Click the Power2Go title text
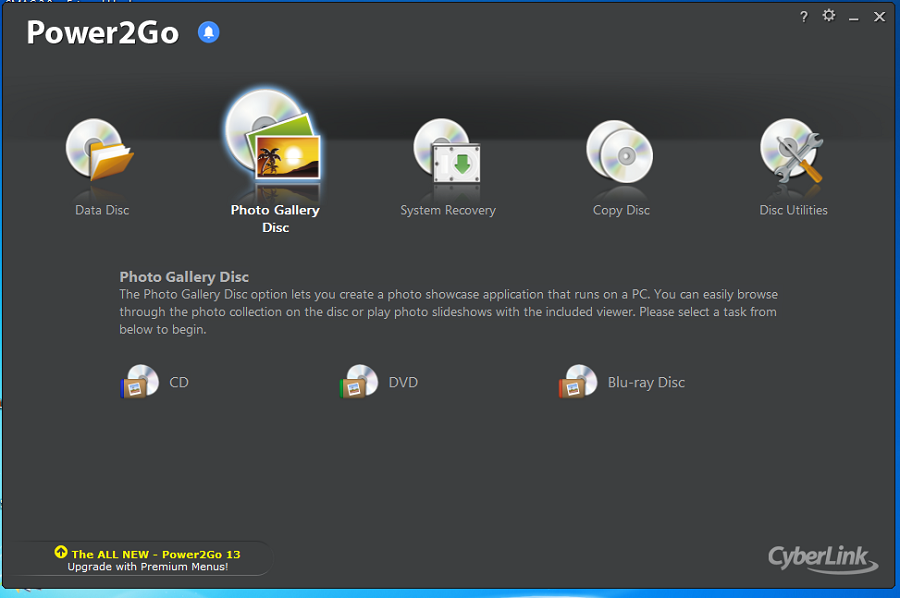900x598 pixels. pos(103,33)
